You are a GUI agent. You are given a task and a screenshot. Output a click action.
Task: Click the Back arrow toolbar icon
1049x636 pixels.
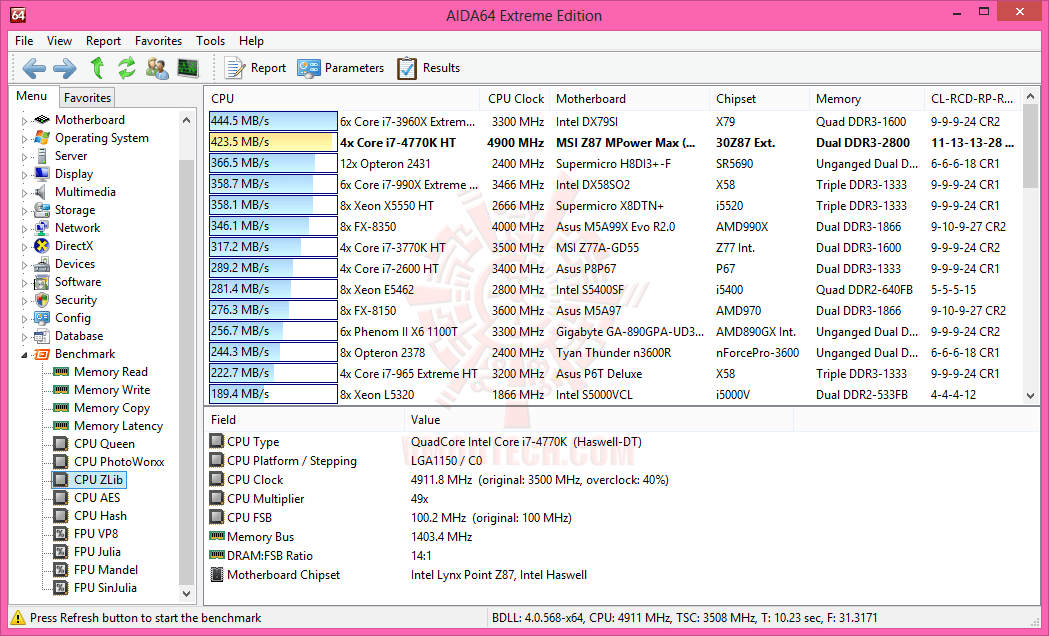point(34,68)
